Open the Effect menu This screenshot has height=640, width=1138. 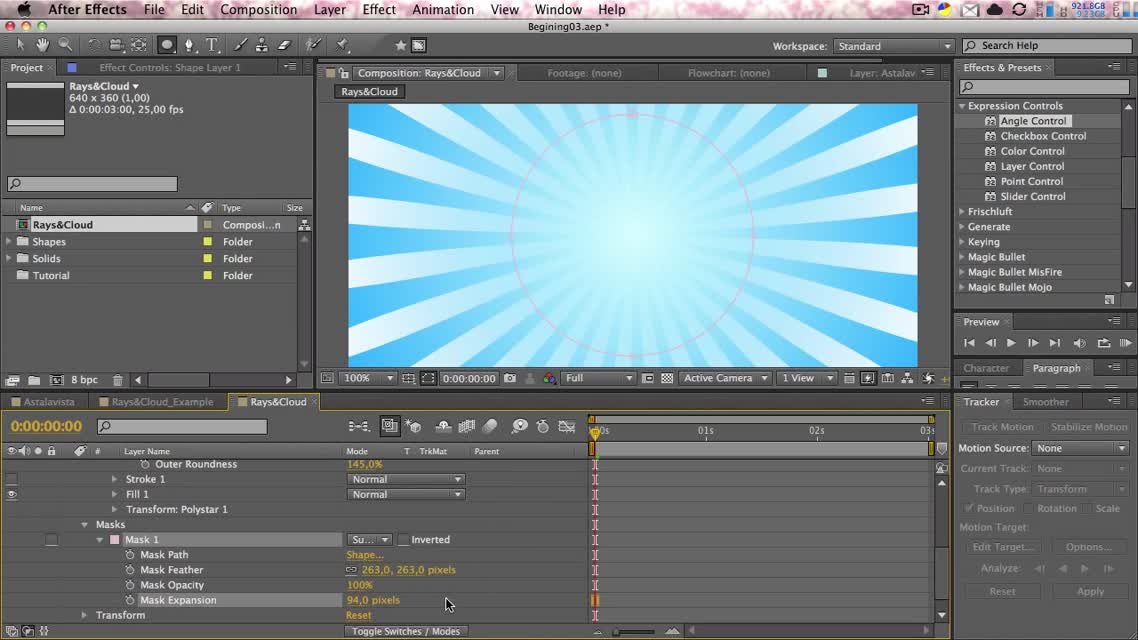click(379, 9)
